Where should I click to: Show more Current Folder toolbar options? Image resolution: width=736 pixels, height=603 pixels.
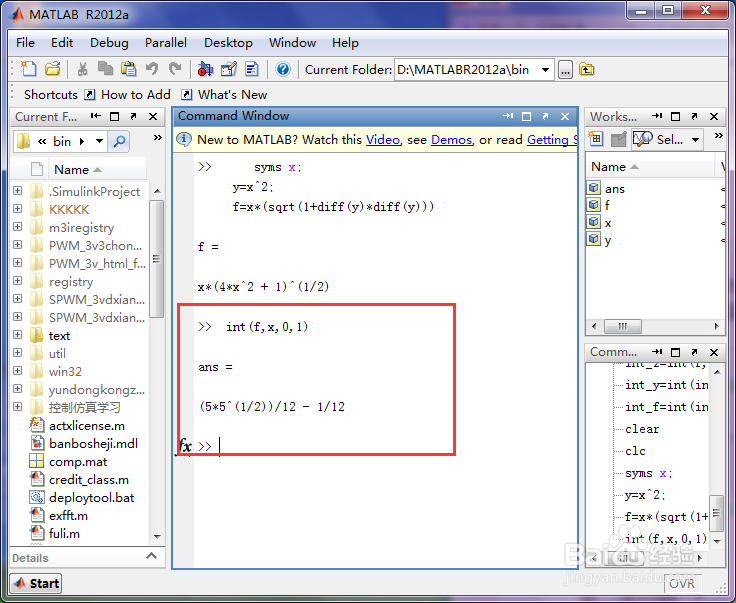[157, 137]
